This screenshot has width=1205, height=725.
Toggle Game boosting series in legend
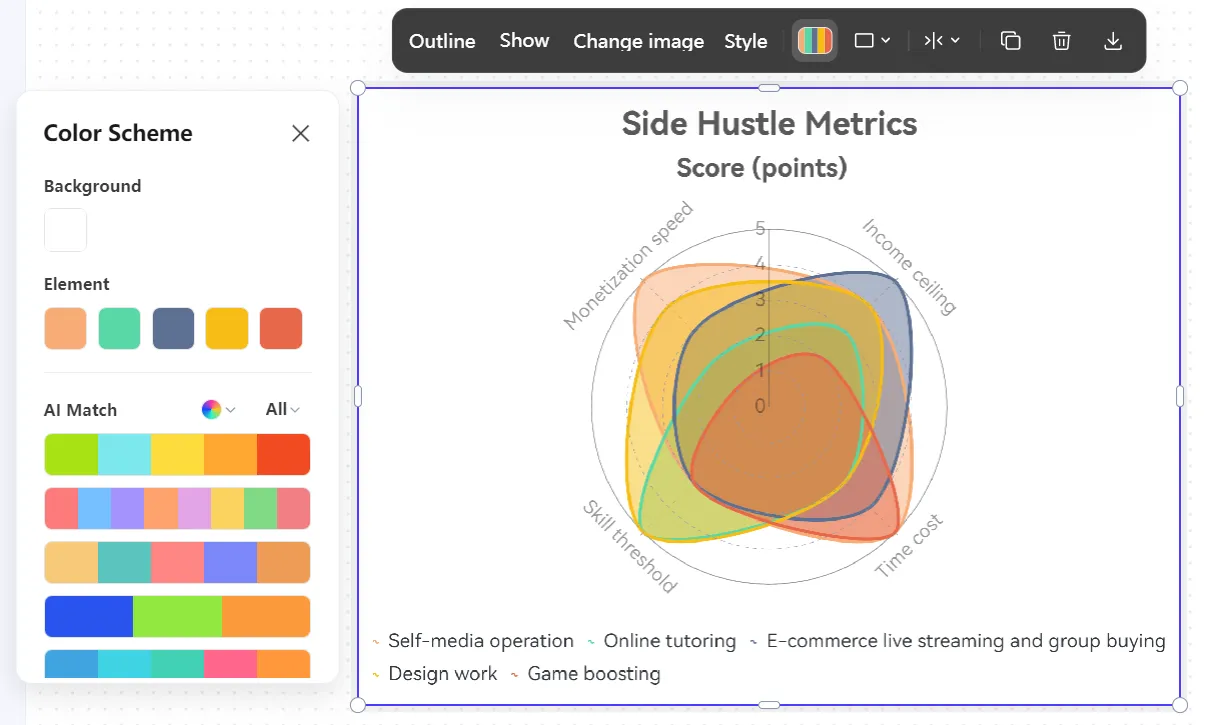(593, 673)
